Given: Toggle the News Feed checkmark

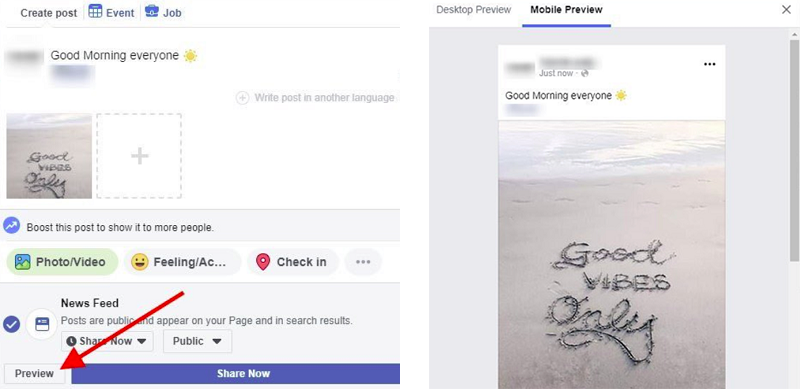Looking at the screenshot, I should point(12,324).
